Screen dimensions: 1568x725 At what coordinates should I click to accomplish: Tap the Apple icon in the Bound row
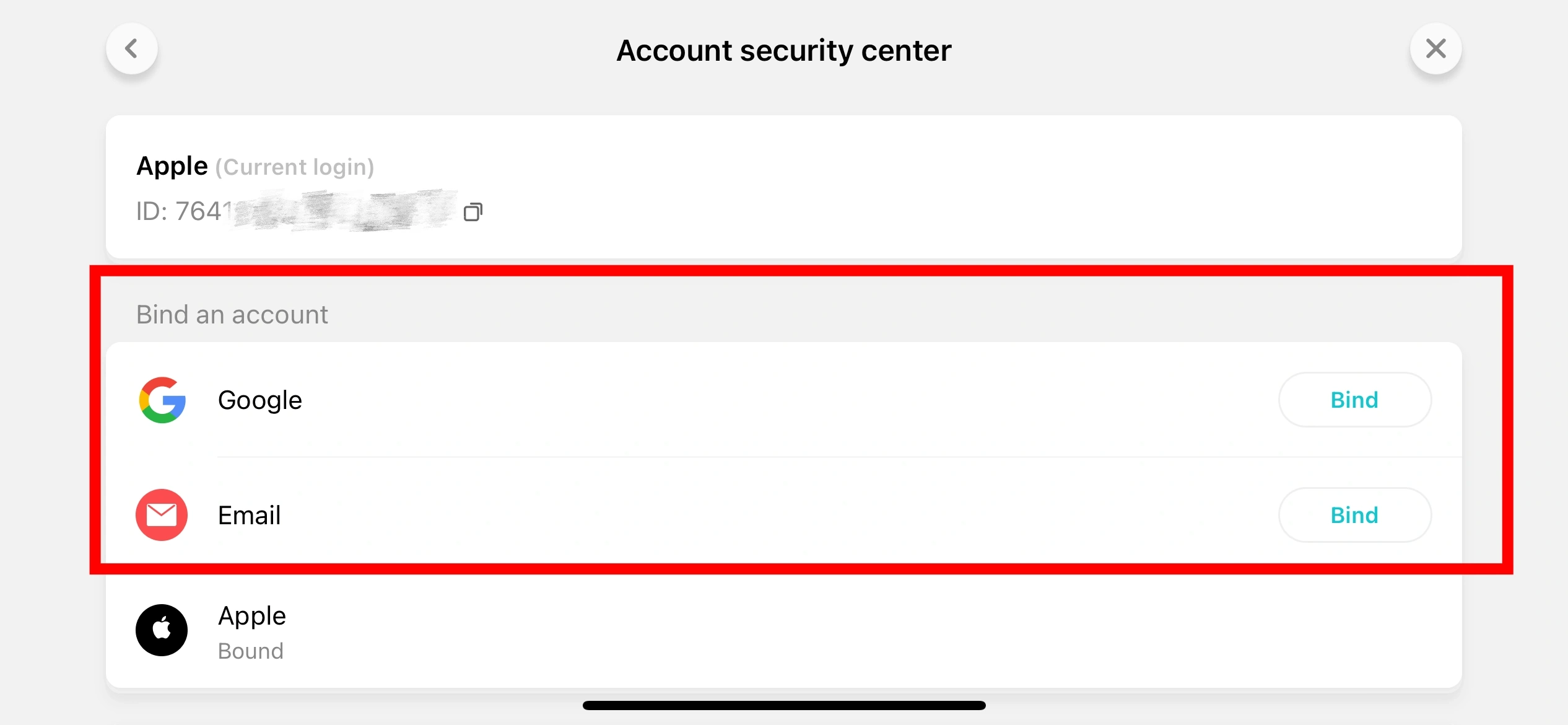[161, 630]
